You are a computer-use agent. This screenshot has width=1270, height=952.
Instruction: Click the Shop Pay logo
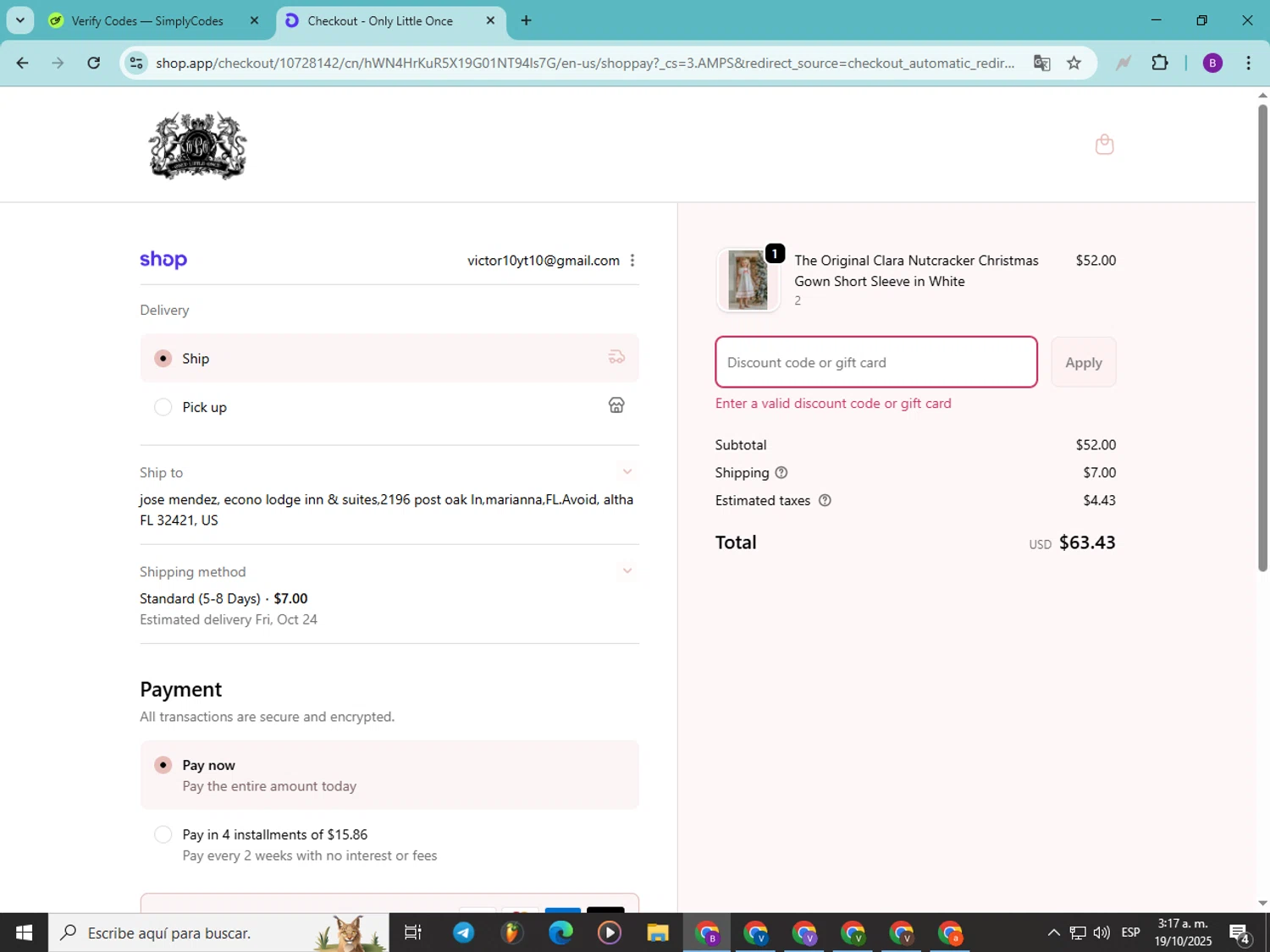[163, 260]
